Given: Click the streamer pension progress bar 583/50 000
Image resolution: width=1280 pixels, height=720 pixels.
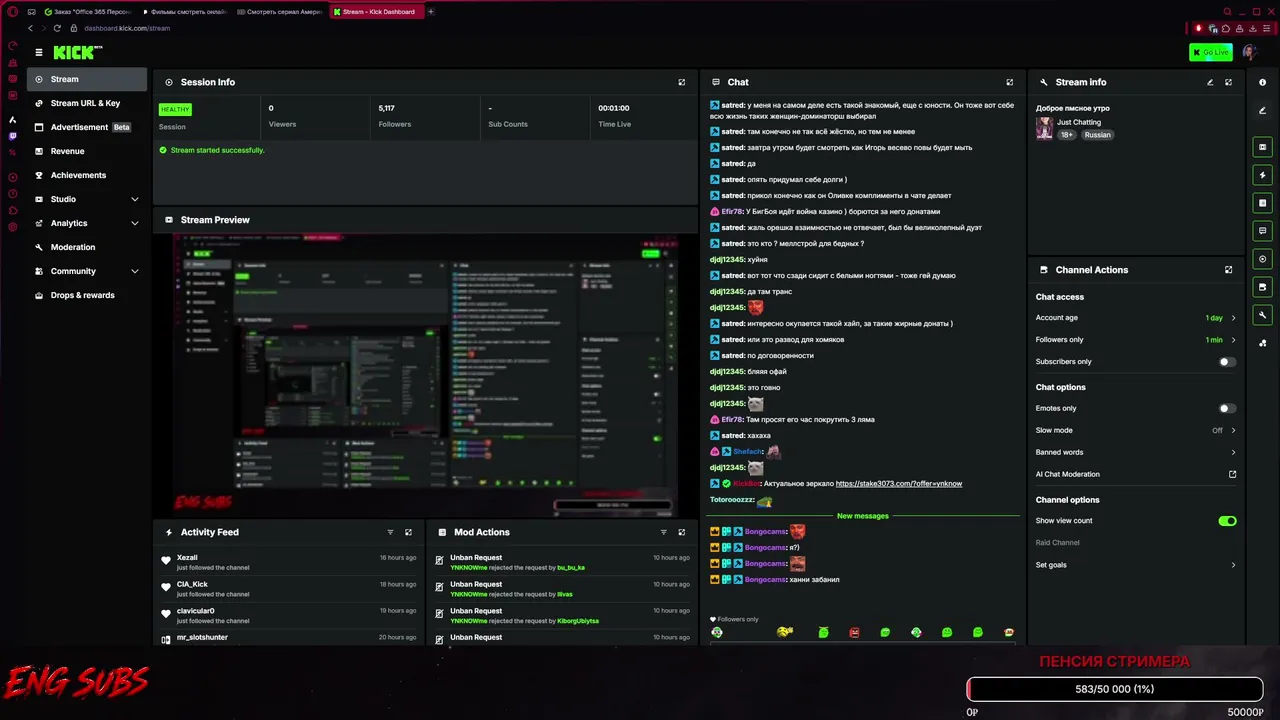Looking at the screenshot, I should coord(1114,689).
